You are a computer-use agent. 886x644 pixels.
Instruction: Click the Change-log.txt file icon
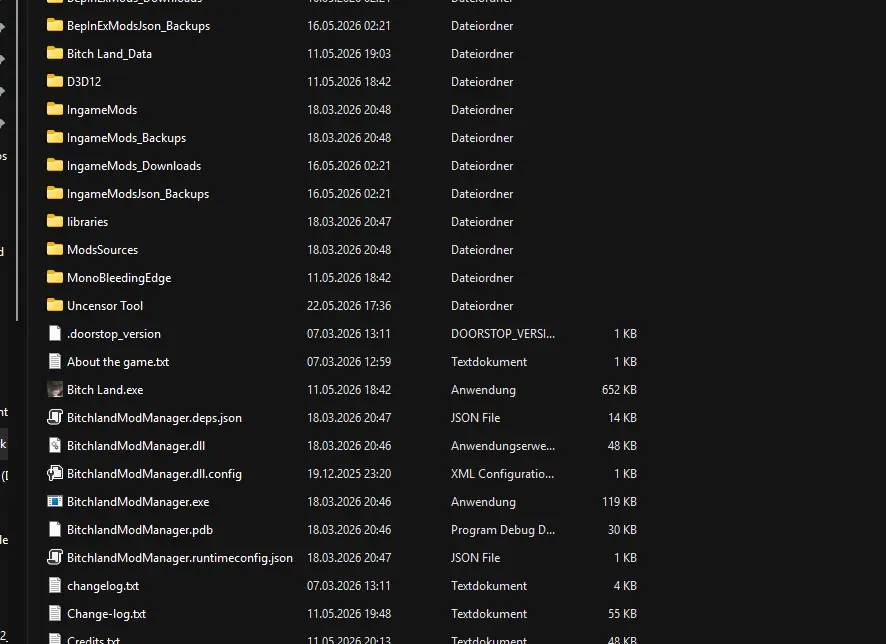point(55,613)
